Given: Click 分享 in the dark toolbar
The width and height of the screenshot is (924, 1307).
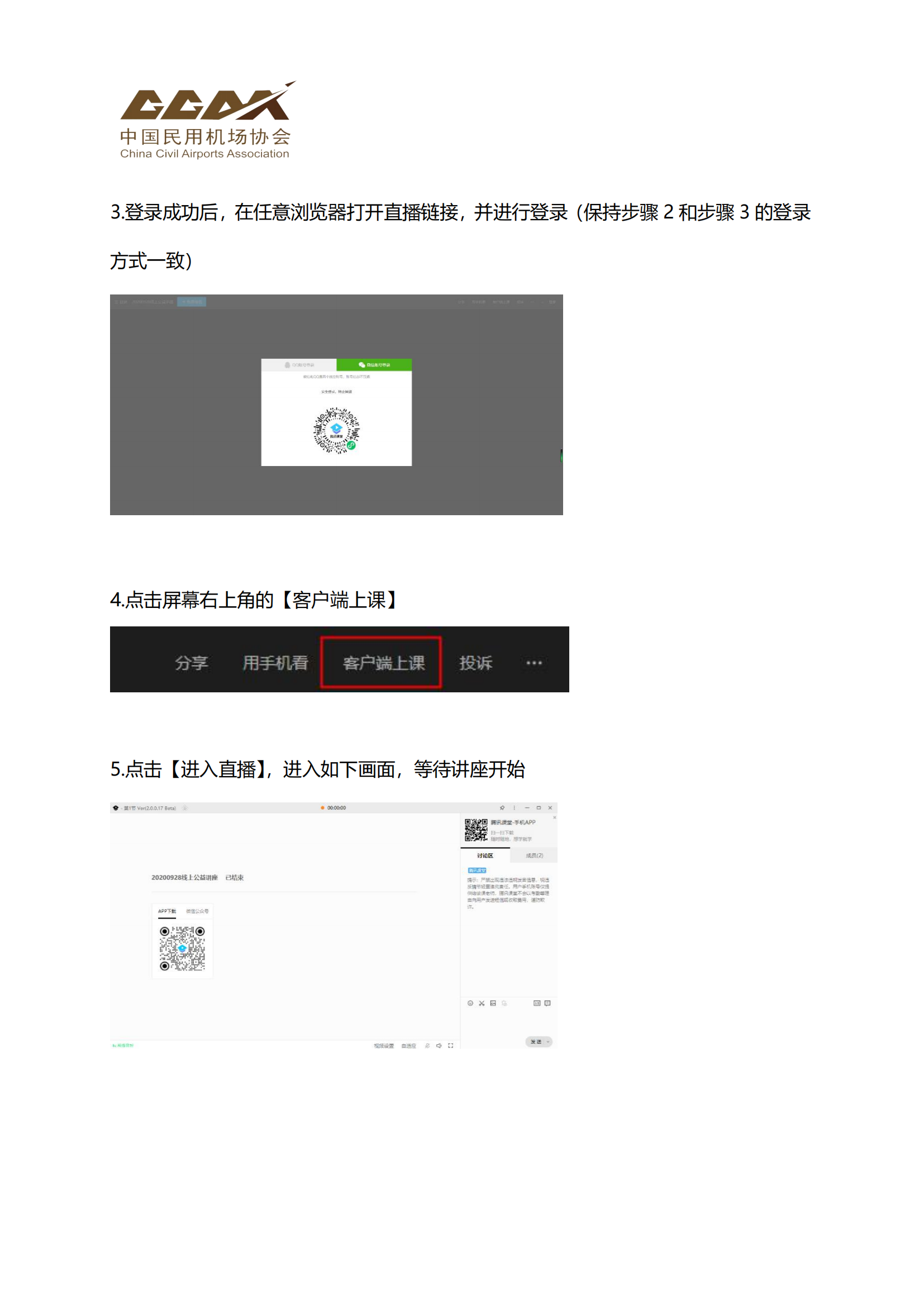Looking at the screenshot, I should point(192,663).
